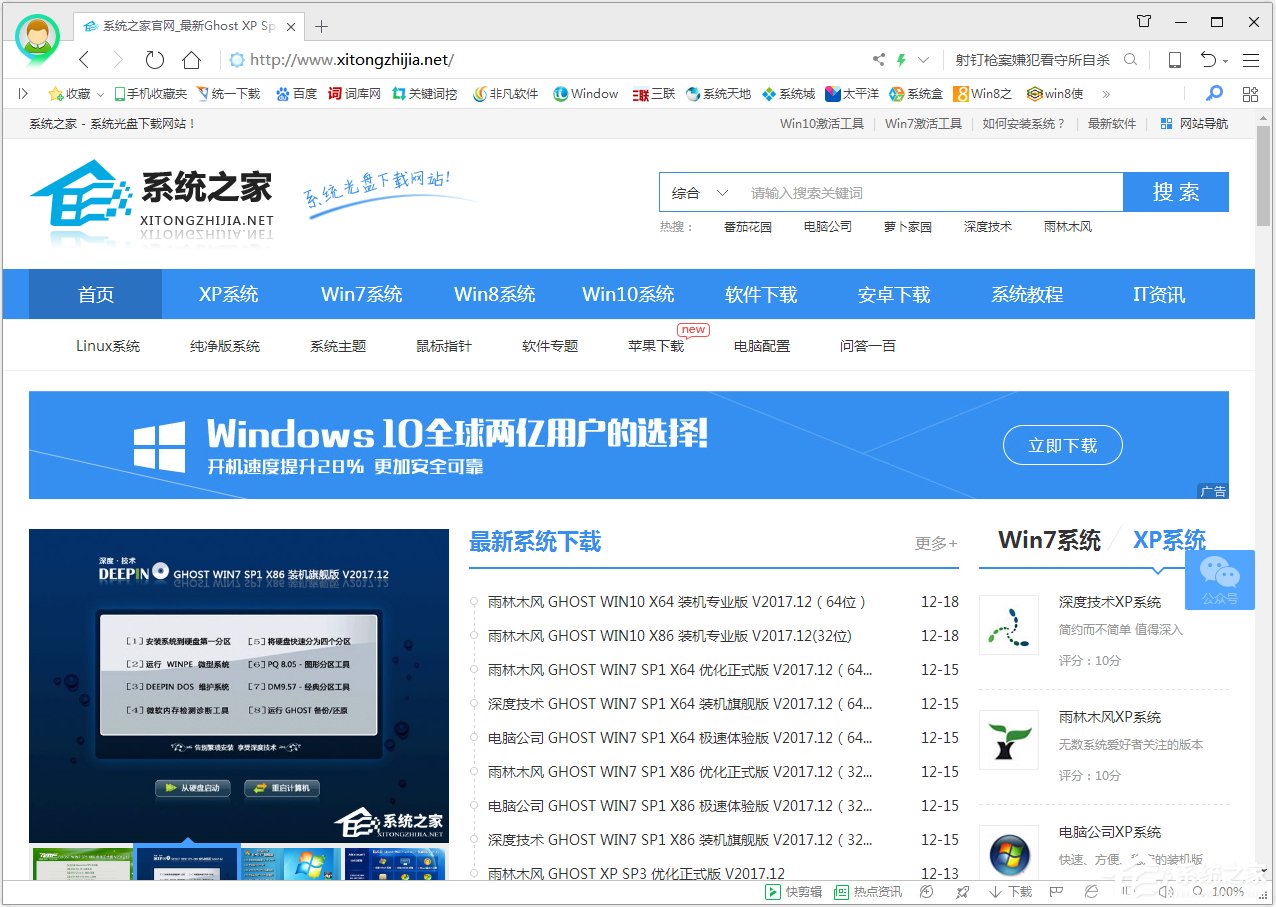Click the blue 搜索 search button
The image size is (1276, 907).
pos(1176,192)
